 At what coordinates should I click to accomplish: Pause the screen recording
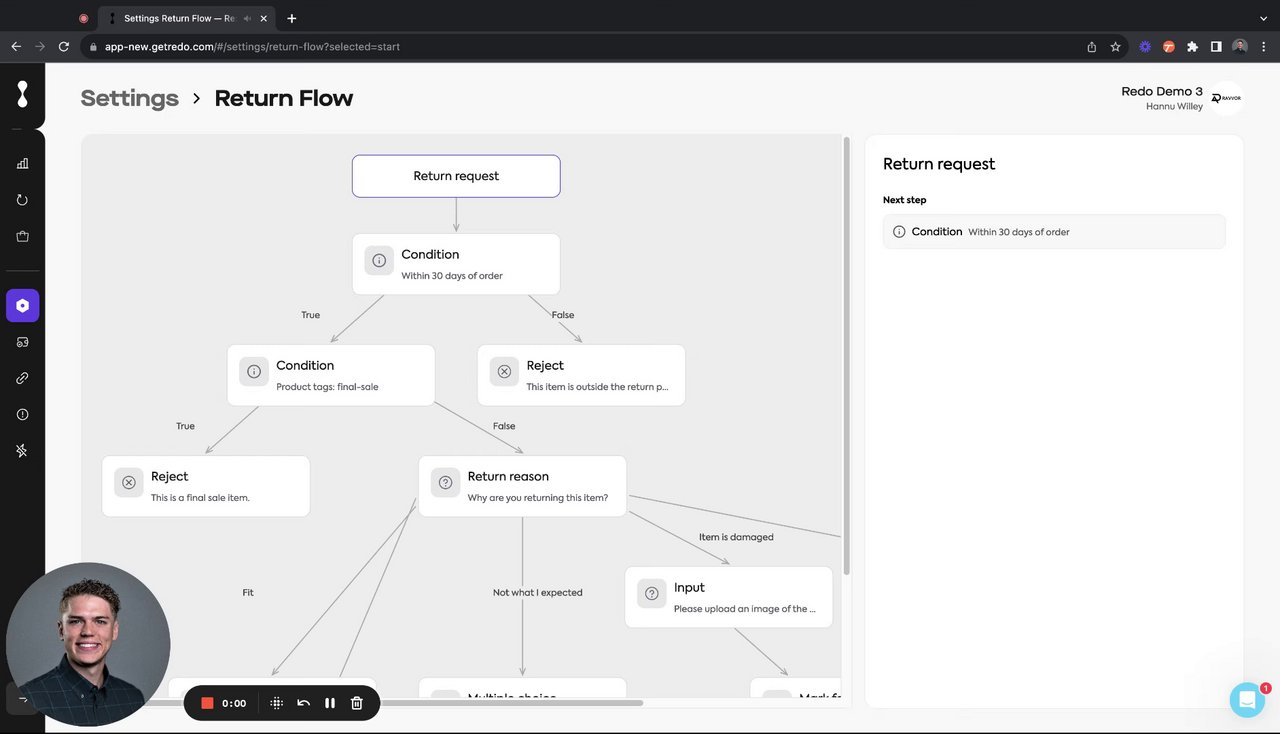330,703
